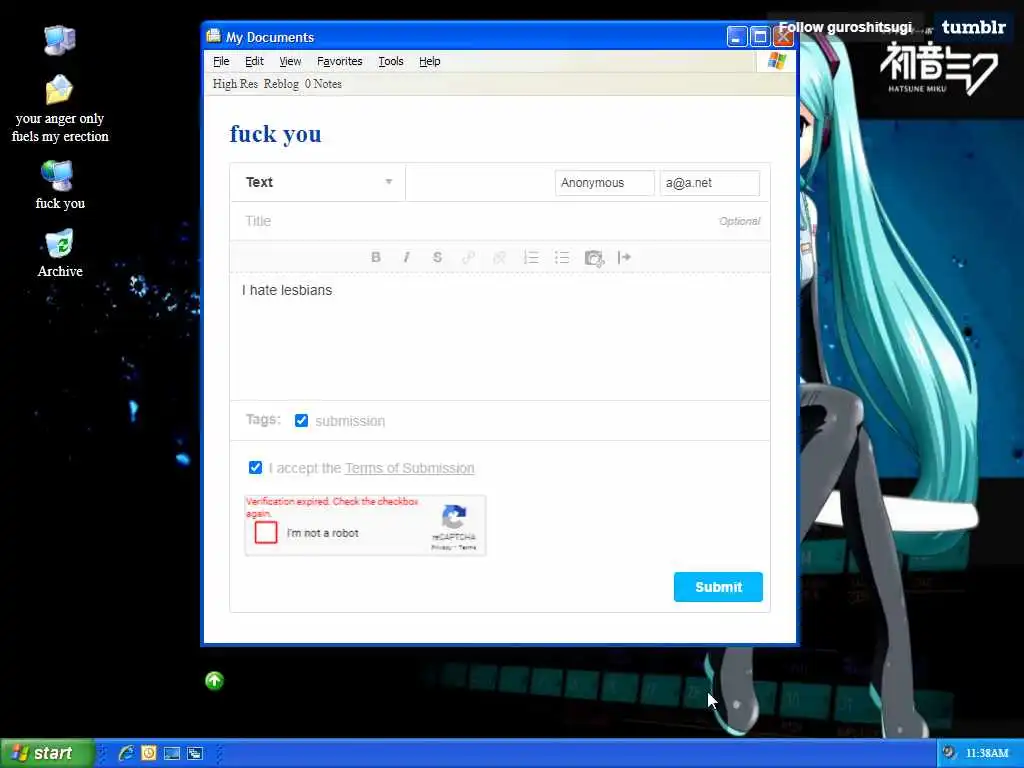Screen dimensions: 1024x768
Task: Open the Help menu
Action: pos(430,61)
